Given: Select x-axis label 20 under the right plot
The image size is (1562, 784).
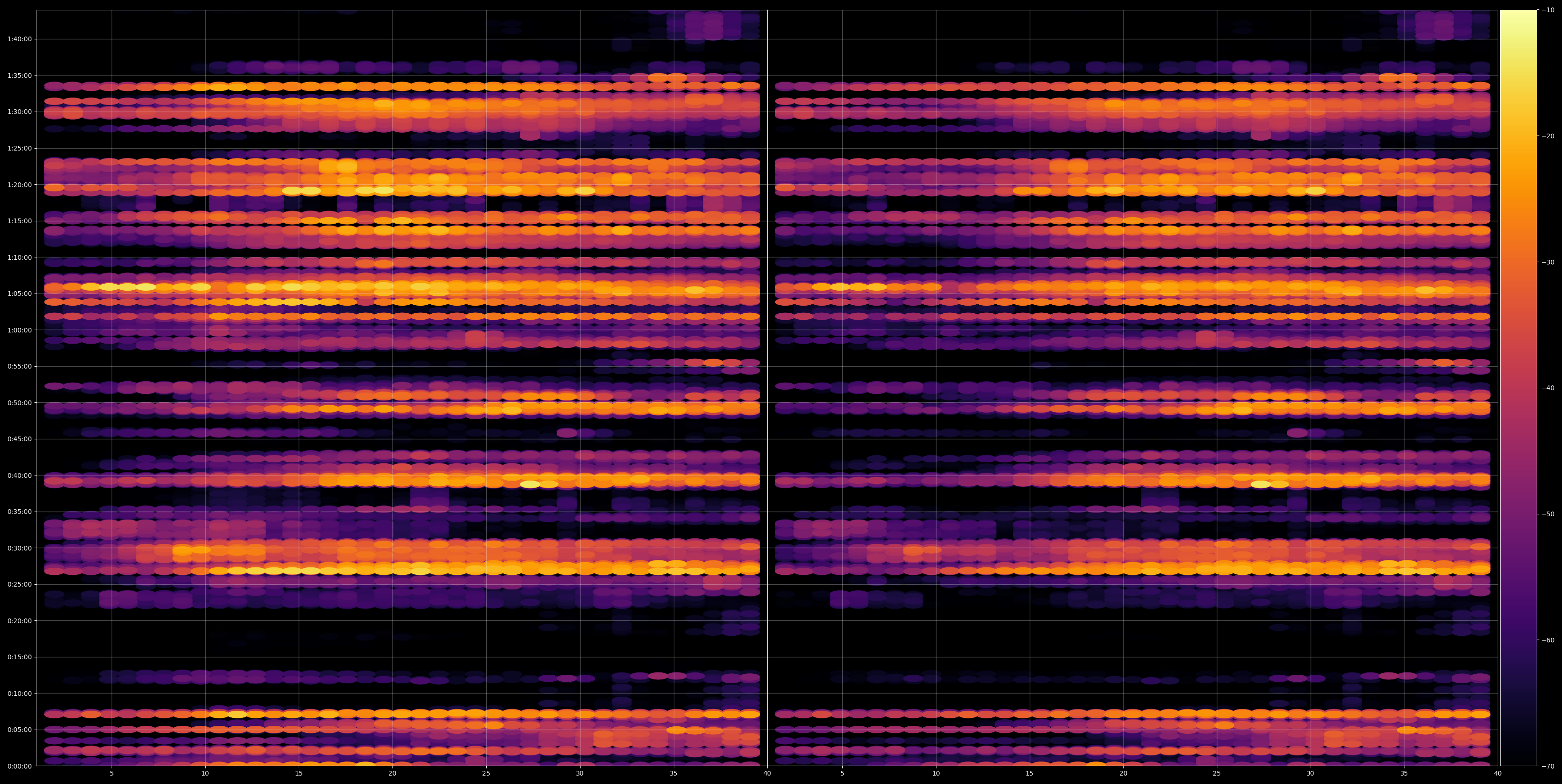Looking at the screenshot, I should (x=1123, y=774).
